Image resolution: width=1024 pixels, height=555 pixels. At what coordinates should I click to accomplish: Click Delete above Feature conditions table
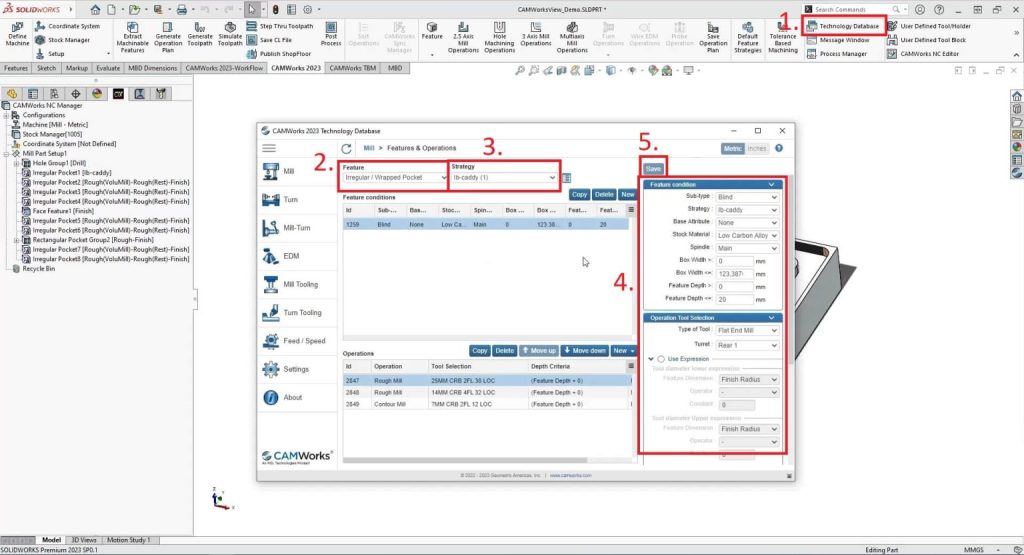pos(604,195)
